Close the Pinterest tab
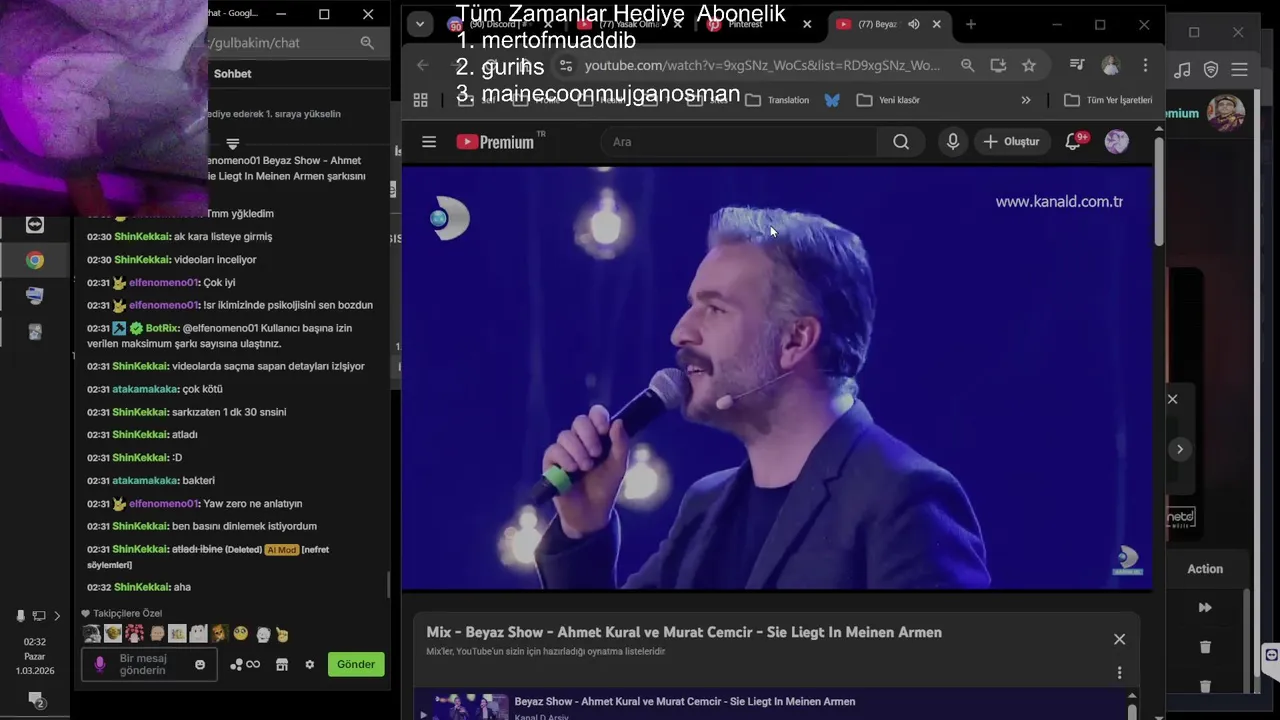1280x720 pixels. [x=807, y=24]
